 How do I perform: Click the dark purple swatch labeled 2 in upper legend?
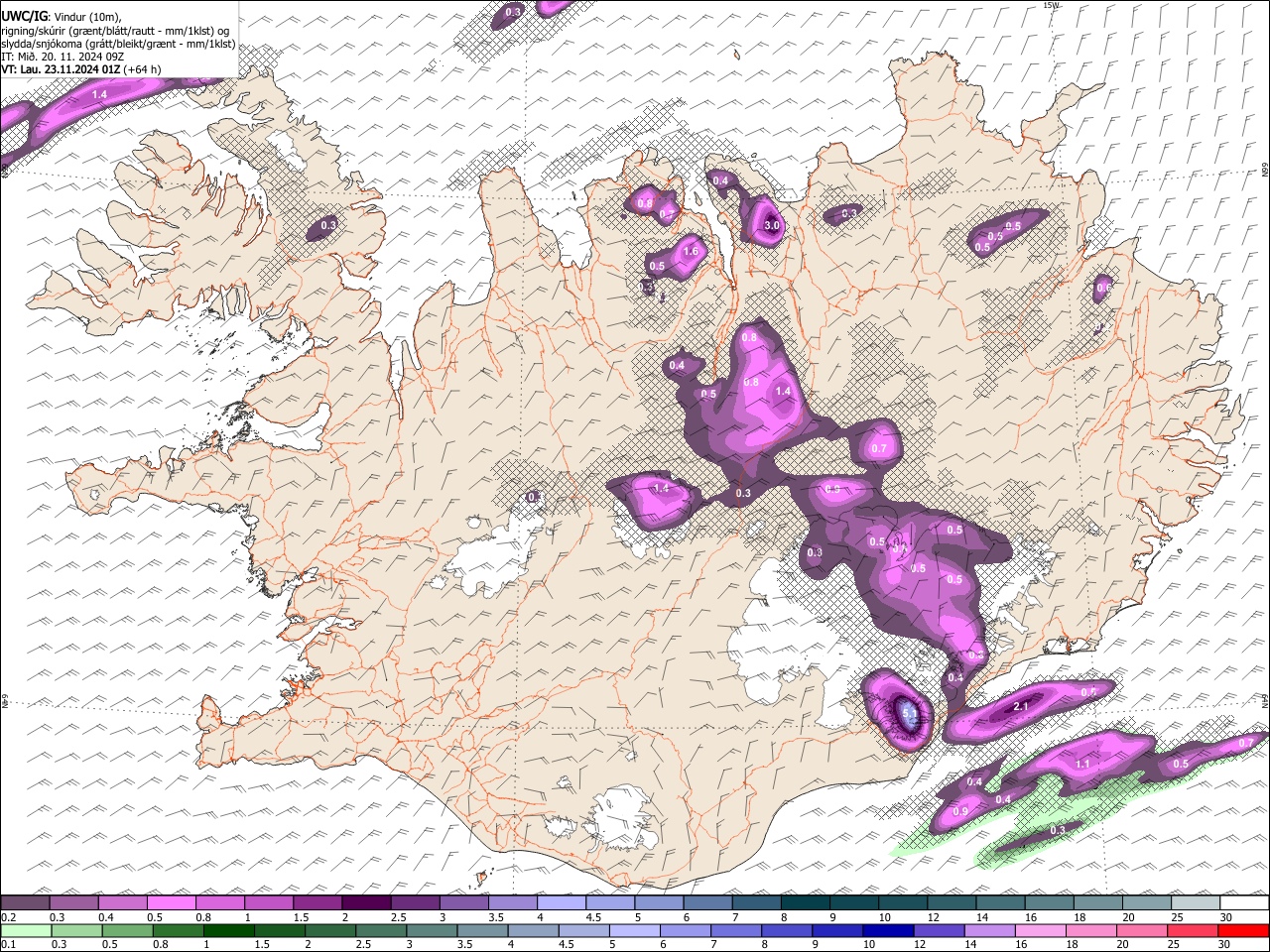(365, 902)
